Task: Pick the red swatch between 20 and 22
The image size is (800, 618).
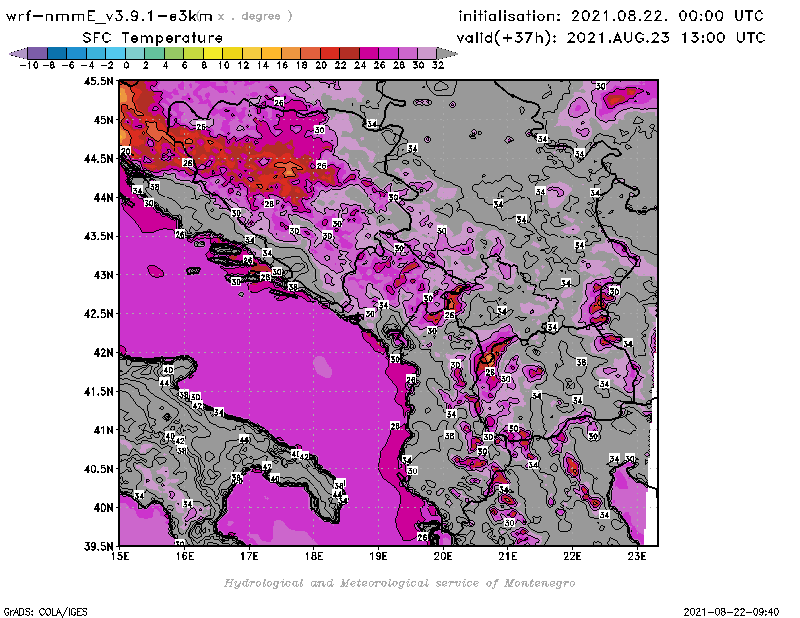Action: [329, 53]
